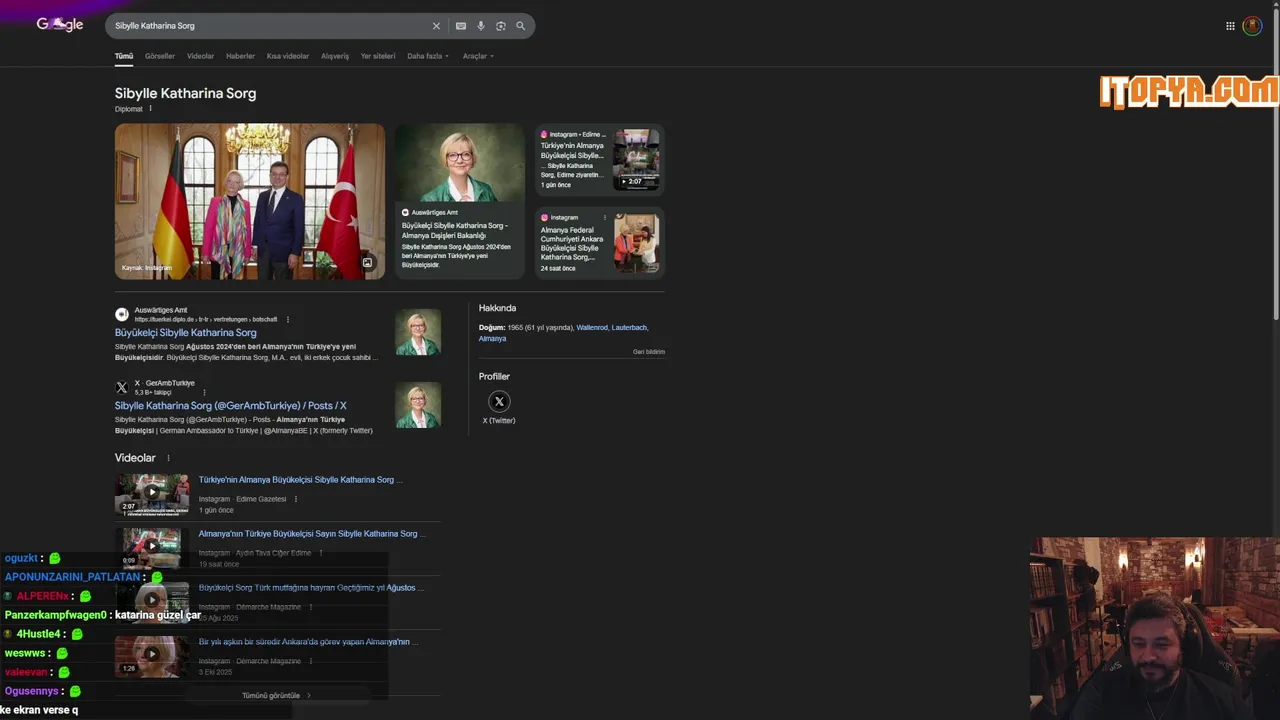Screen dimensions: 1280x720
Task: Go to the Google home logo
Action: coord(60,25)
